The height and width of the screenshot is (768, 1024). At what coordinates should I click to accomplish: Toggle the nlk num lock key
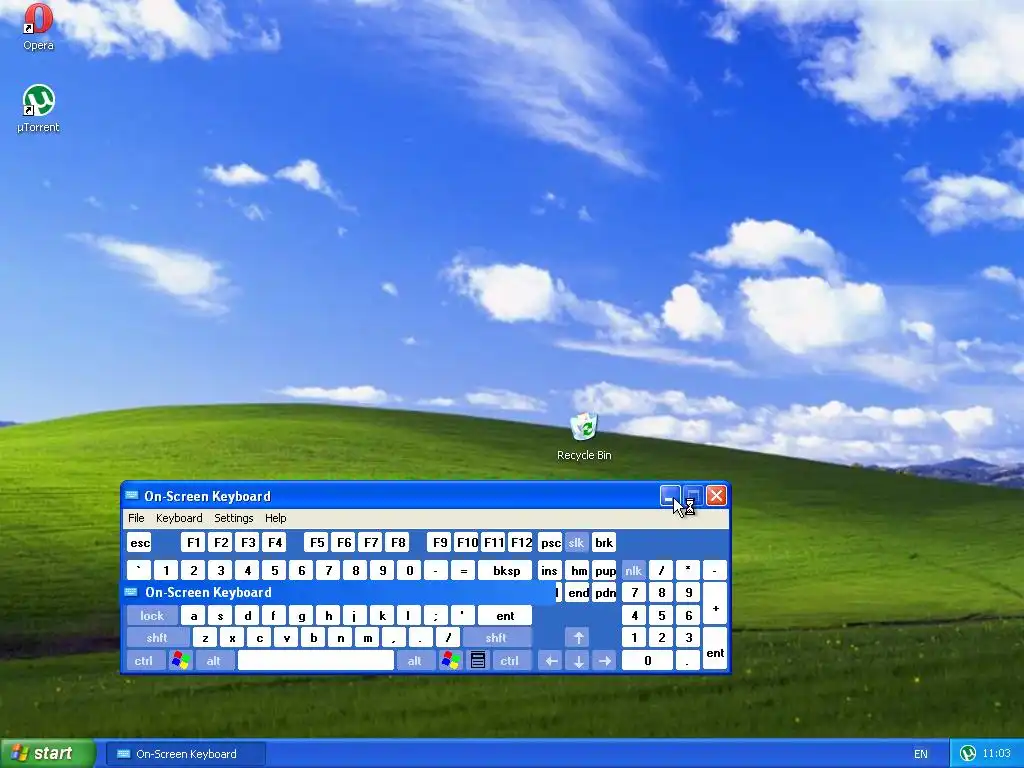[x=633, y=571]
